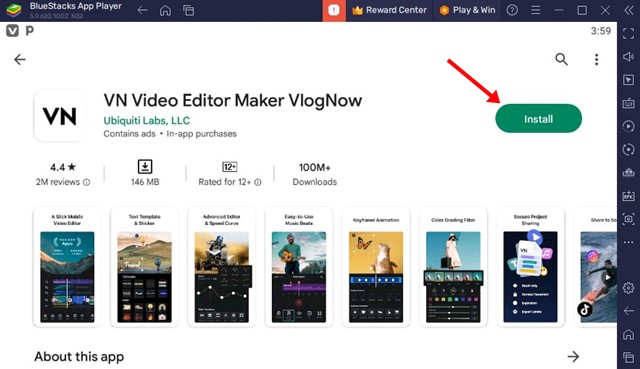Open BlueStacks help question mark
Screen dimensions: 640x369
(x=512, y=10)
